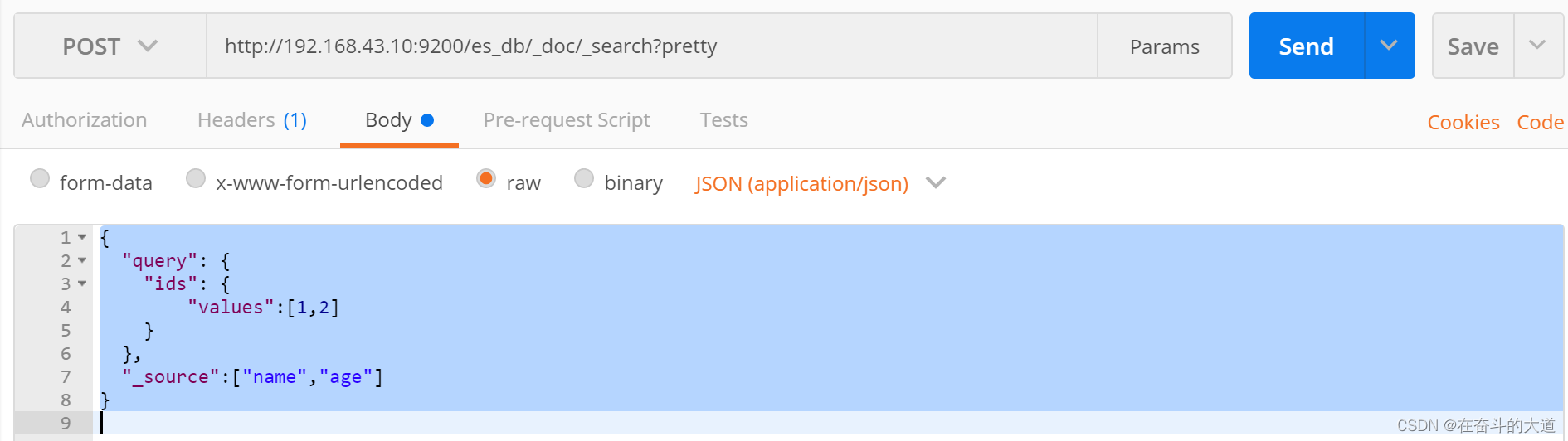This screenshot has width=1568, height=441.
Task: Open the Cookies link
Action: pyautogui.click(x=1463, y=123)
